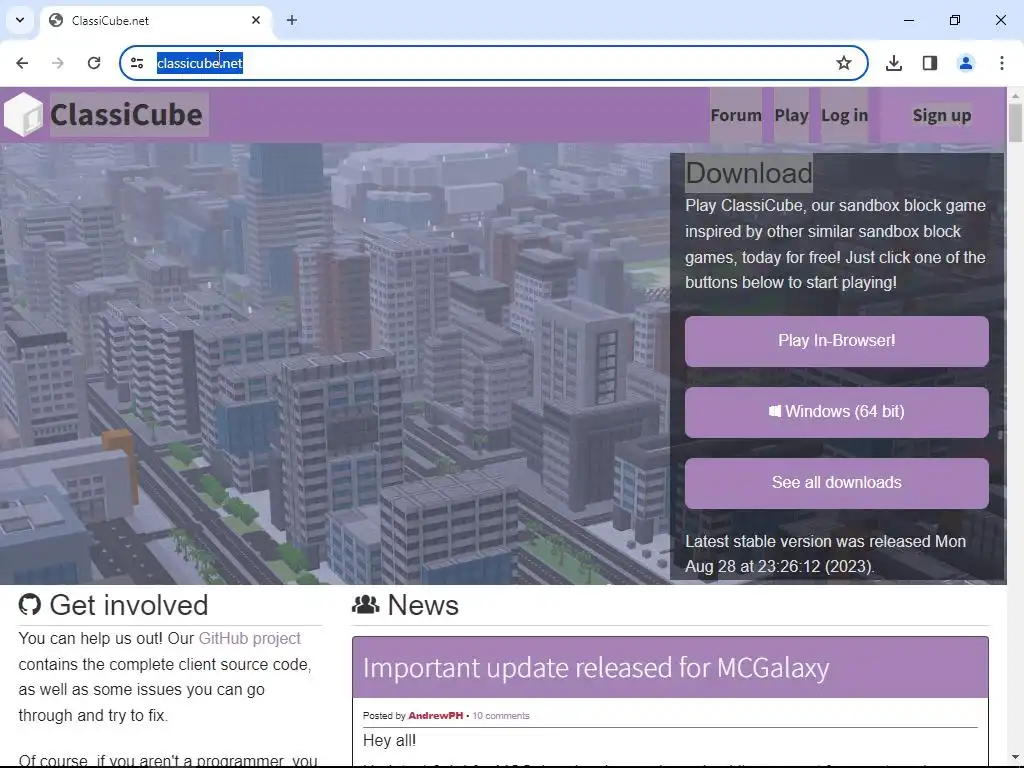Click the See all downloads button
The image size is (1024, 768).
[x=837, y=483]
